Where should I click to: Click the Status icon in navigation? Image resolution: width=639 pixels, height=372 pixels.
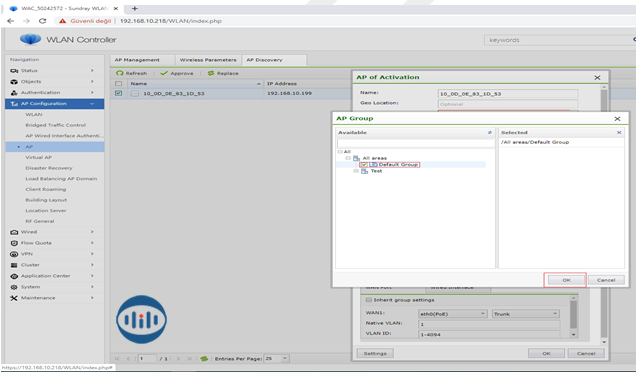tap(14, 71)
